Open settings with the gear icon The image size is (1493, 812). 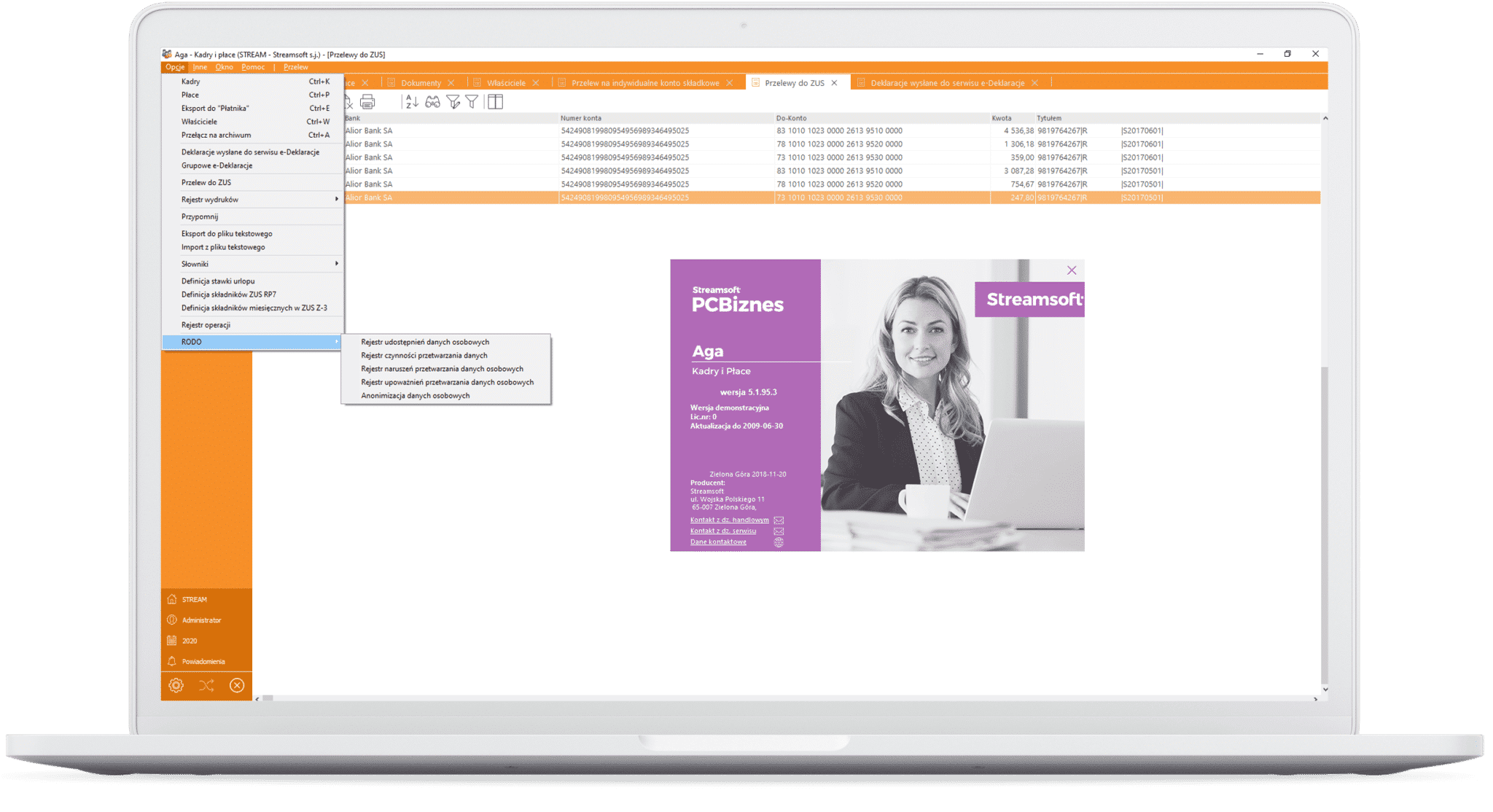tap(176, 685)
